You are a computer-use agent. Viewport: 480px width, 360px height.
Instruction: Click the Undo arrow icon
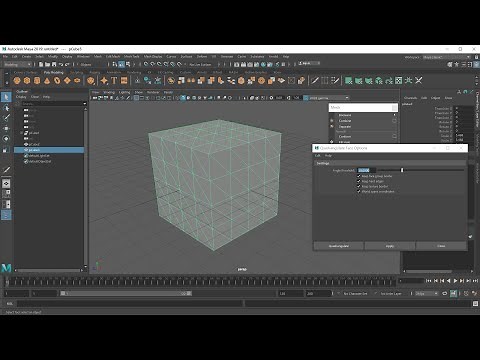tap(61, 64)
